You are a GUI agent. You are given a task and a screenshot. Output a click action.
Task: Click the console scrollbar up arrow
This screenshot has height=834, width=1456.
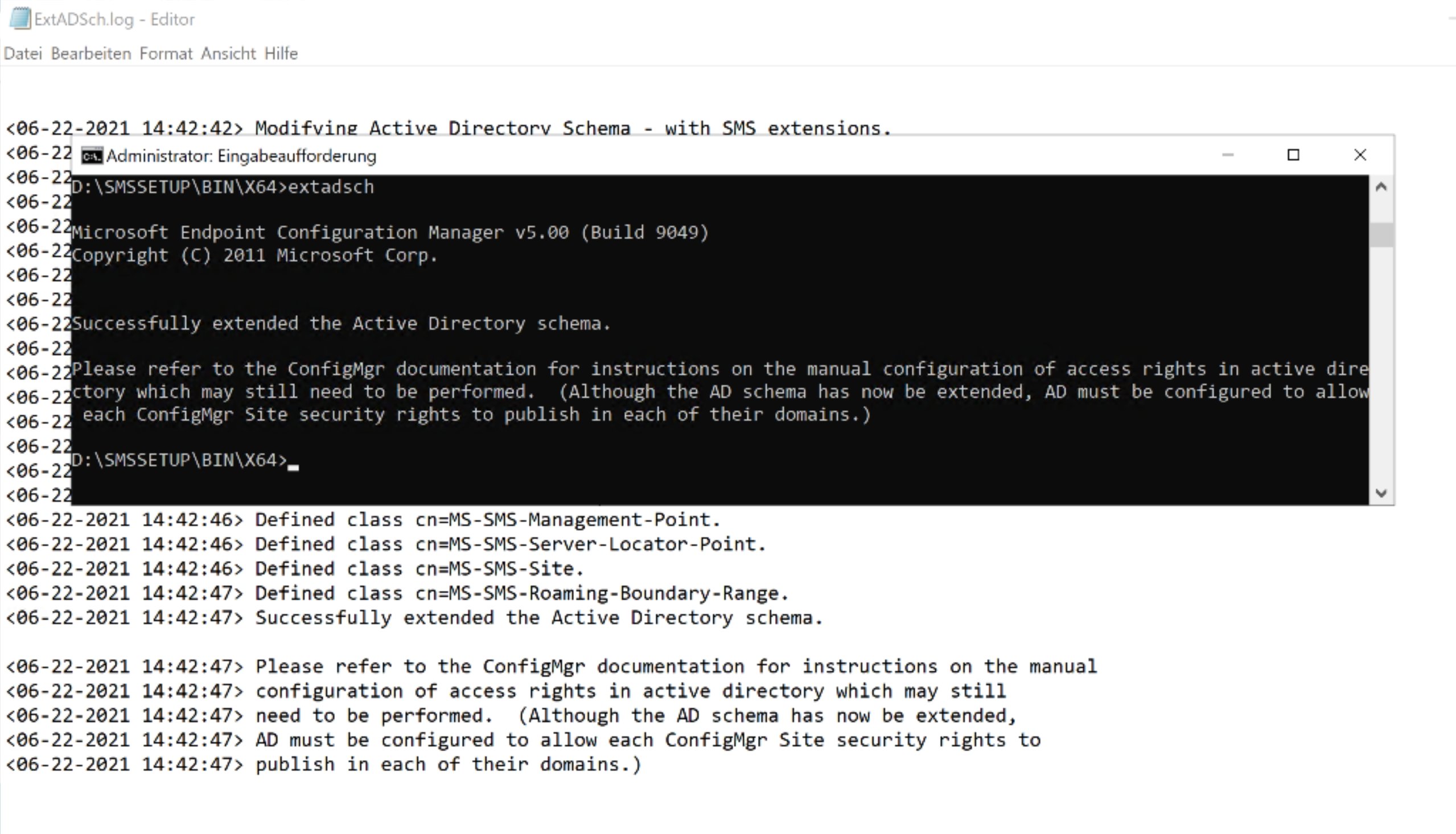click(x=1381, y=185)
